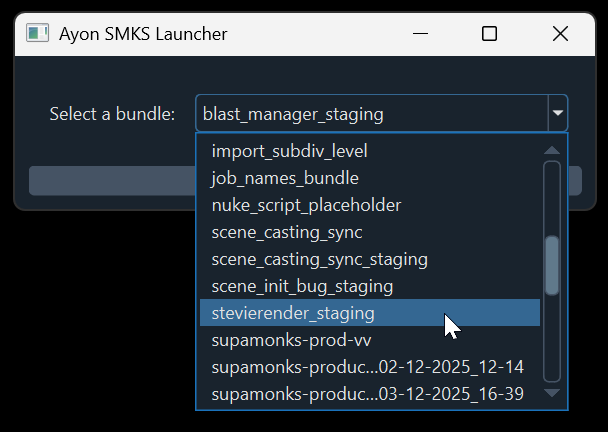Image resolution: width=608 pixels, height=432 pixels.
Task: Select import_subdiv_level bundle
Action: pos(290,152)
